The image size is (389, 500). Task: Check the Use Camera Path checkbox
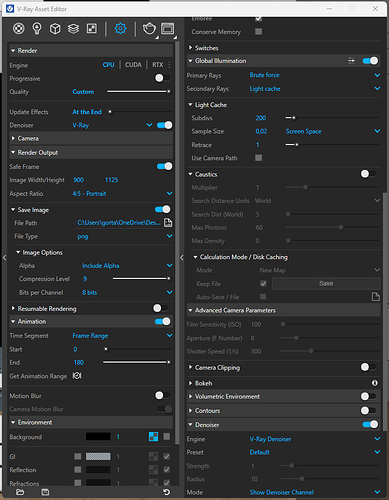tap(258, 158)
